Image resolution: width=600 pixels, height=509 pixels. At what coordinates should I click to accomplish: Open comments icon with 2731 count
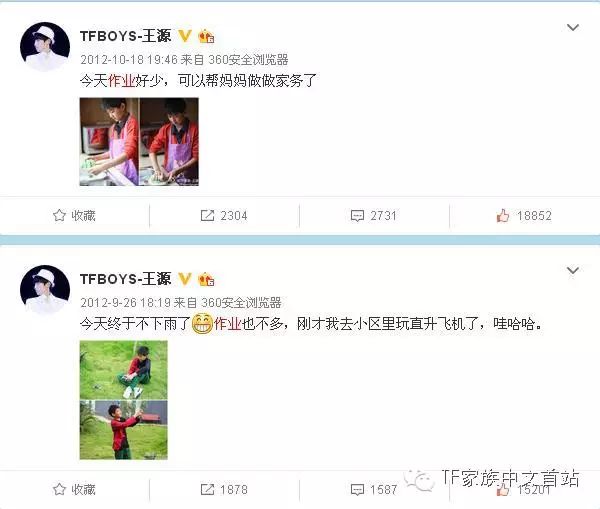tap(357, 216)
